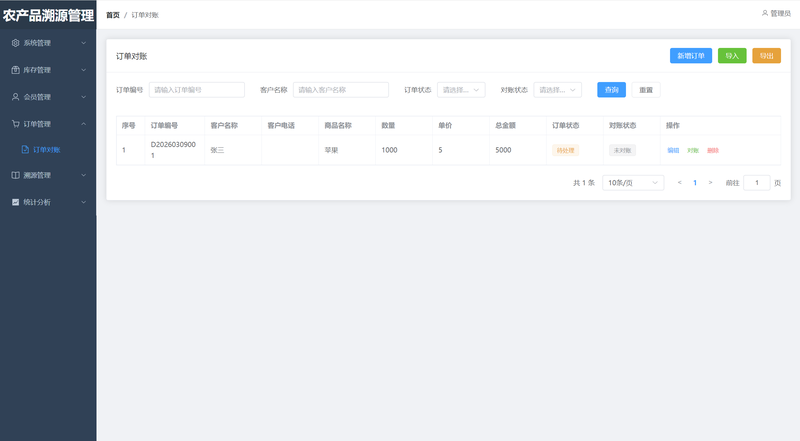The width and height of the screenshot is (800, 441).
Task: Click the blue 新增订单 button
Action: point(691,56)
